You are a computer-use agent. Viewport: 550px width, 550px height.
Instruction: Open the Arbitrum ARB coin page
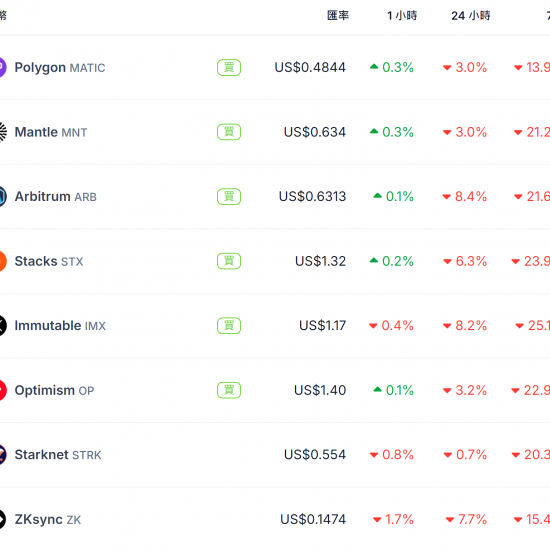click(x=55, y=196)
